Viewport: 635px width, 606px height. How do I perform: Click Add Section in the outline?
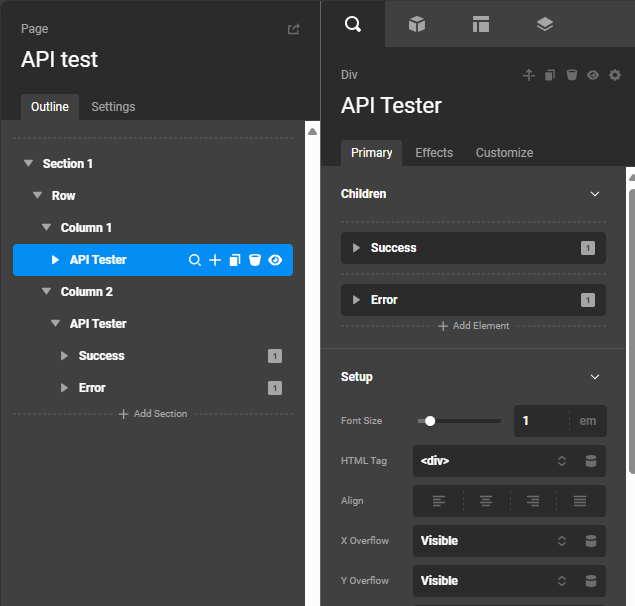coord(153,414)
